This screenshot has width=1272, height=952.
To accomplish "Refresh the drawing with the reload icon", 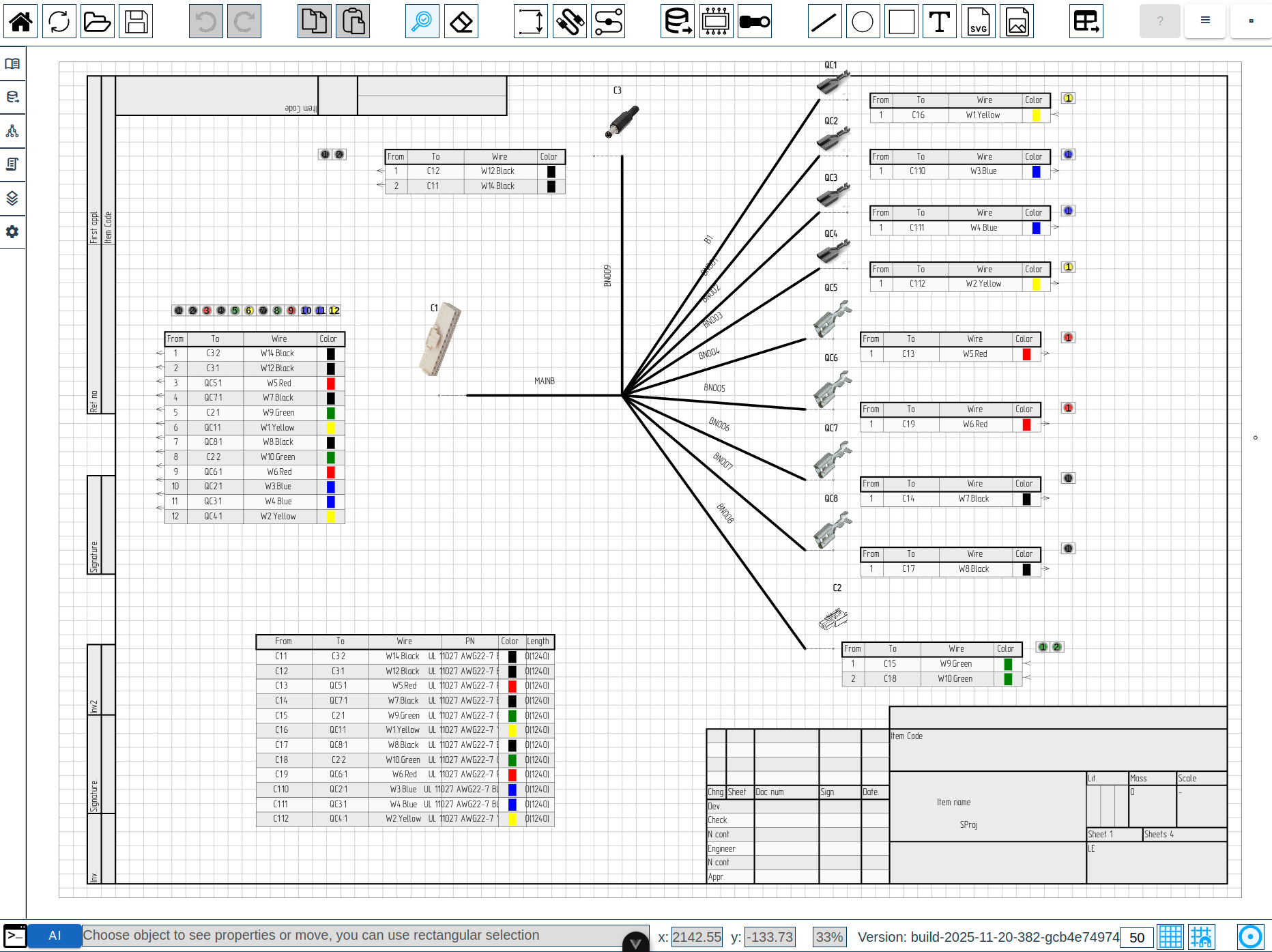I will point(59,21).
